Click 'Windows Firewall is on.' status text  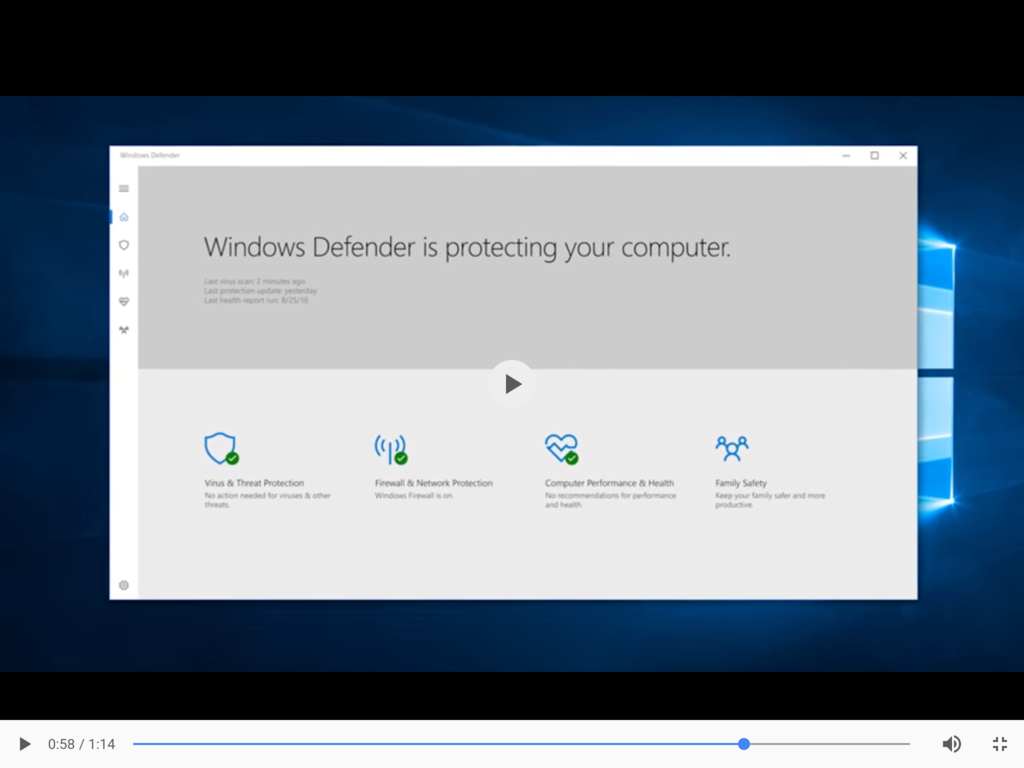pos(414,496)
